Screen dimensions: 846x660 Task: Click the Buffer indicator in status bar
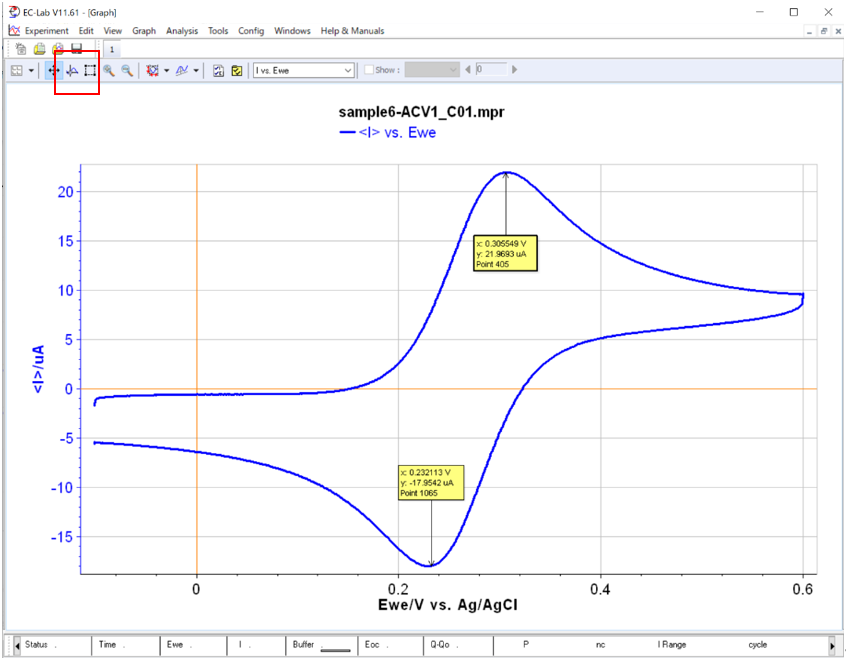321,645
